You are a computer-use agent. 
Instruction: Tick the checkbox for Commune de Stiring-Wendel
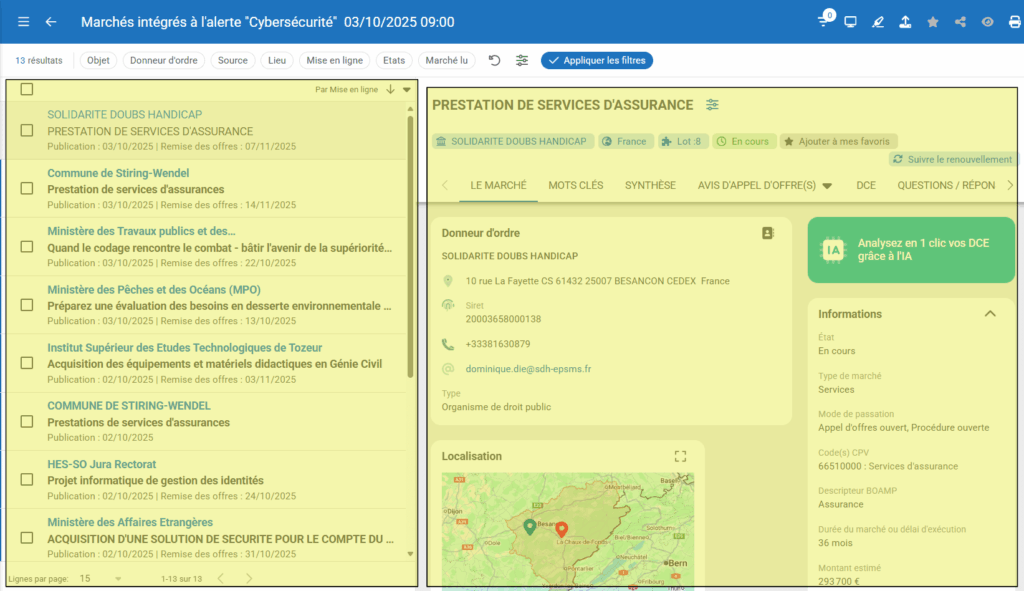[27, 188]
